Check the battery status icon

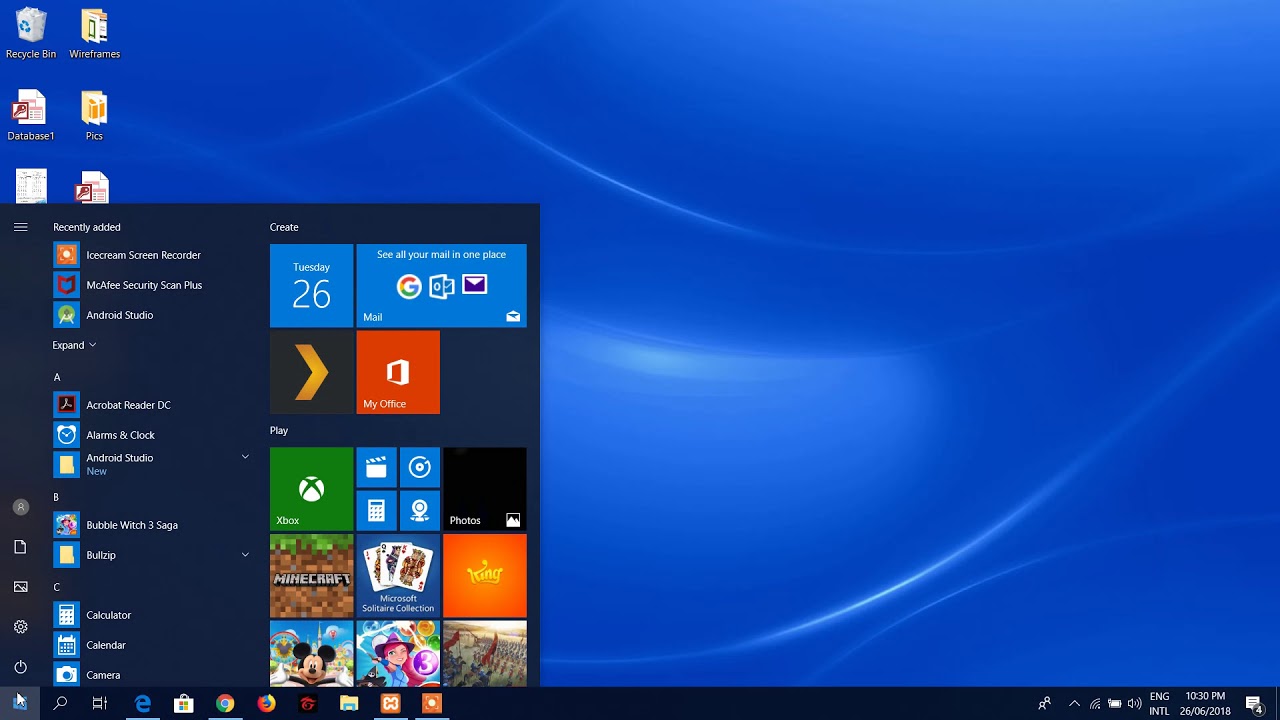click(x=1115, y=704)
